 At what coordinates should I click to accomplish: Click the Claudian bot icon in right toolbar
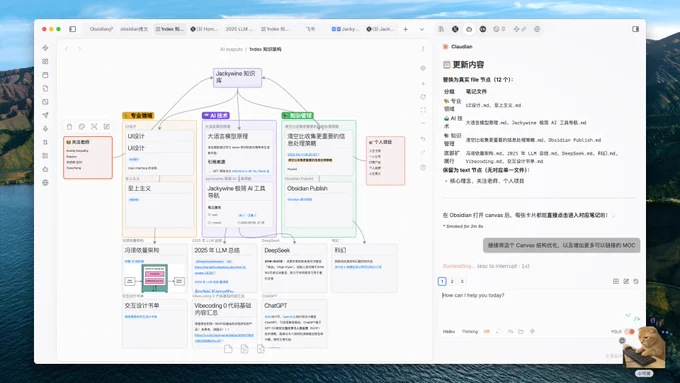(x=469, y=29)
